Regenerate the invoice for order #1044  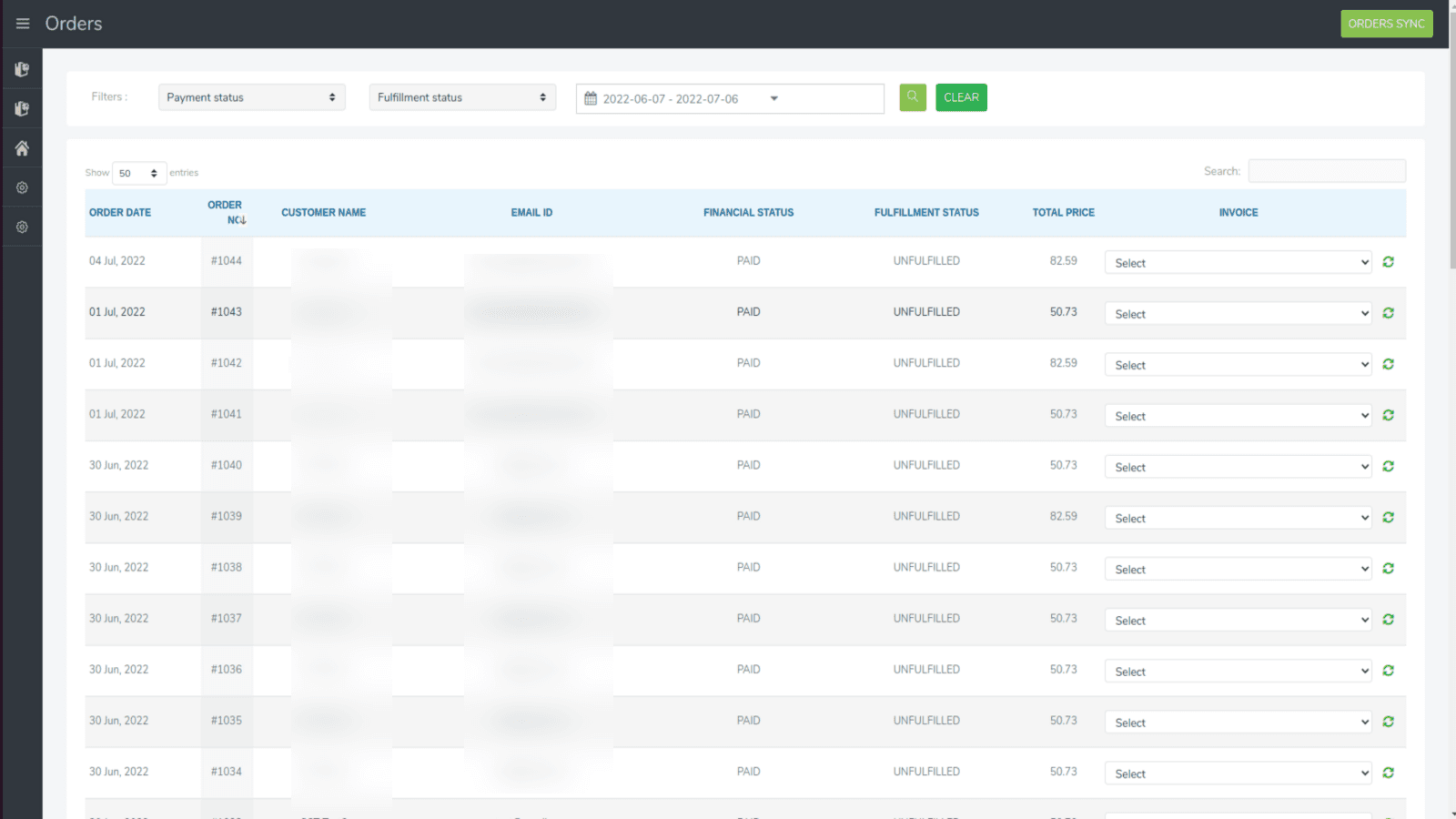(x=1389, y=261)
